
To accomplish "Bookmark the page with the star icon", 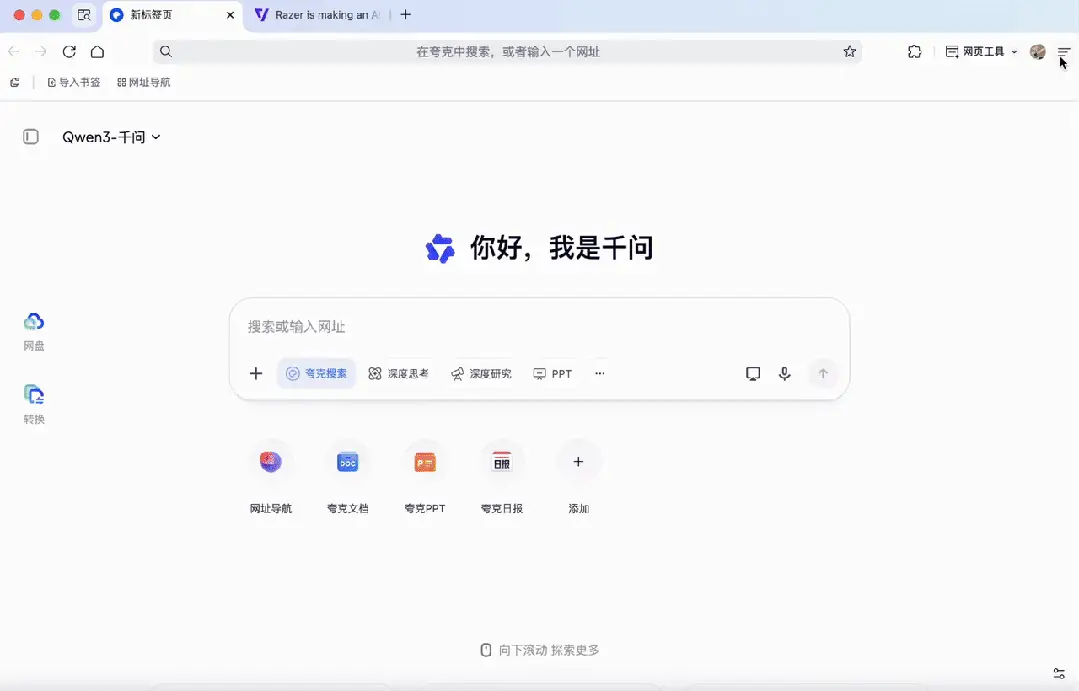I will tap(849, 51).
